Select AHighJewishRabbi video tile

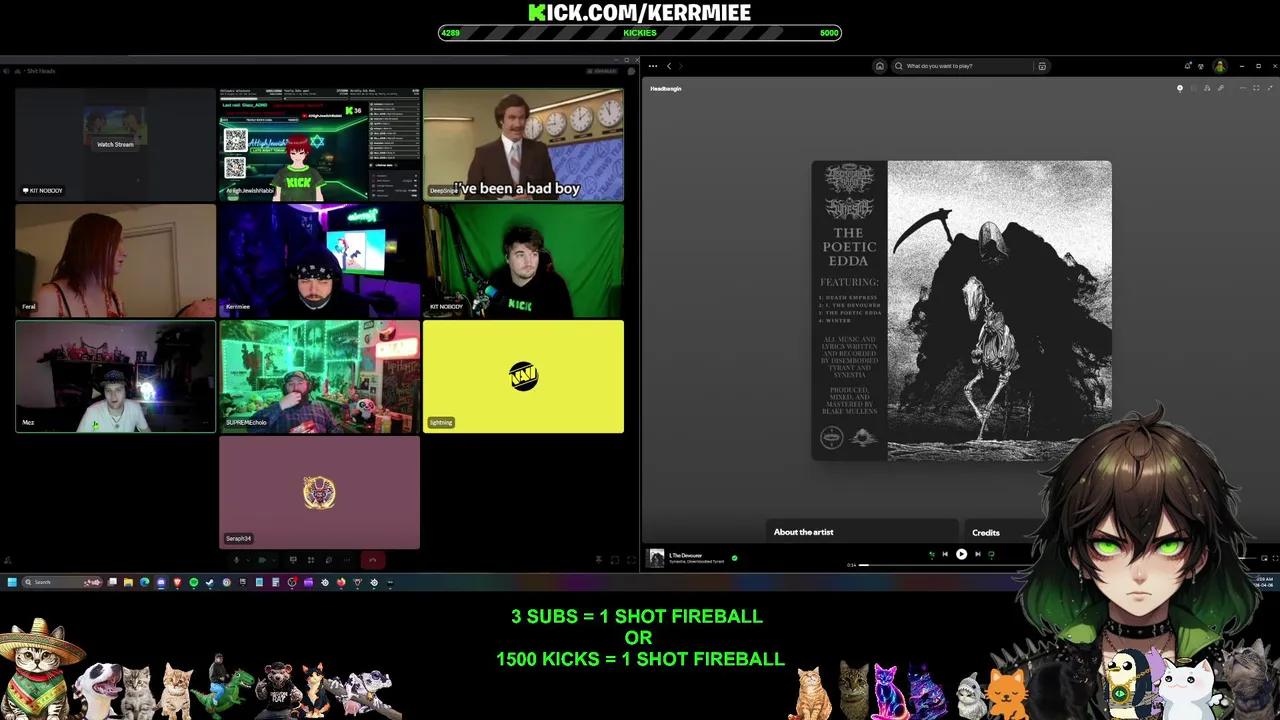(320, 145)
